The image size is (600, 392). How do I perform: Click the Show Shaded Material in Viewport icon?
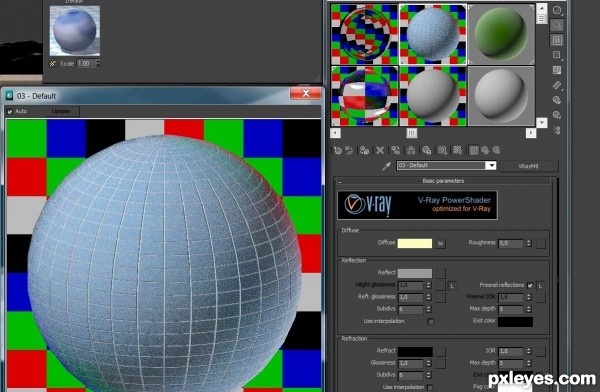click(x=458, y=150)
